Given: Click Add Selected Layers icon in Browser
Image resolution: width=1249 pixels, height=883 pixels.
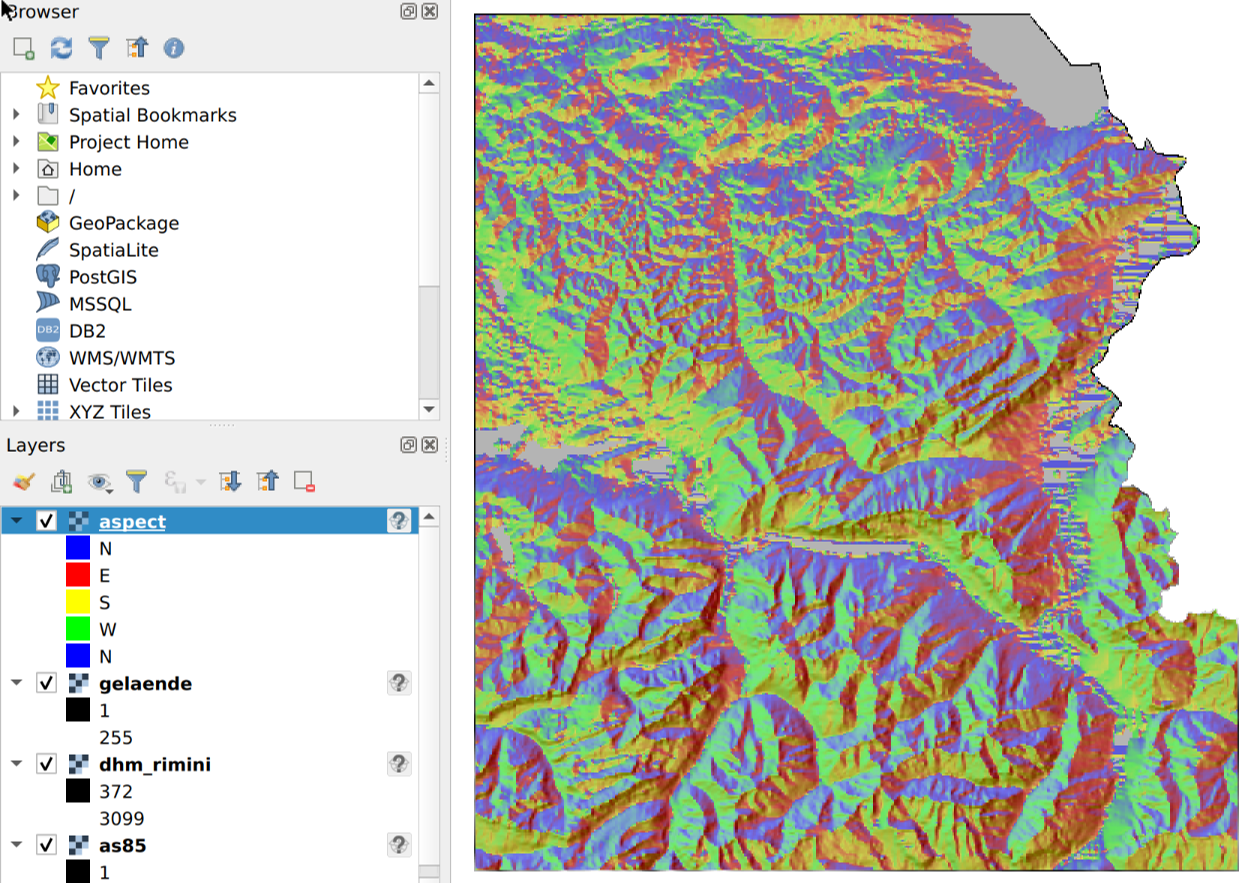Looking at the screenshot, I should click(24, 48).
